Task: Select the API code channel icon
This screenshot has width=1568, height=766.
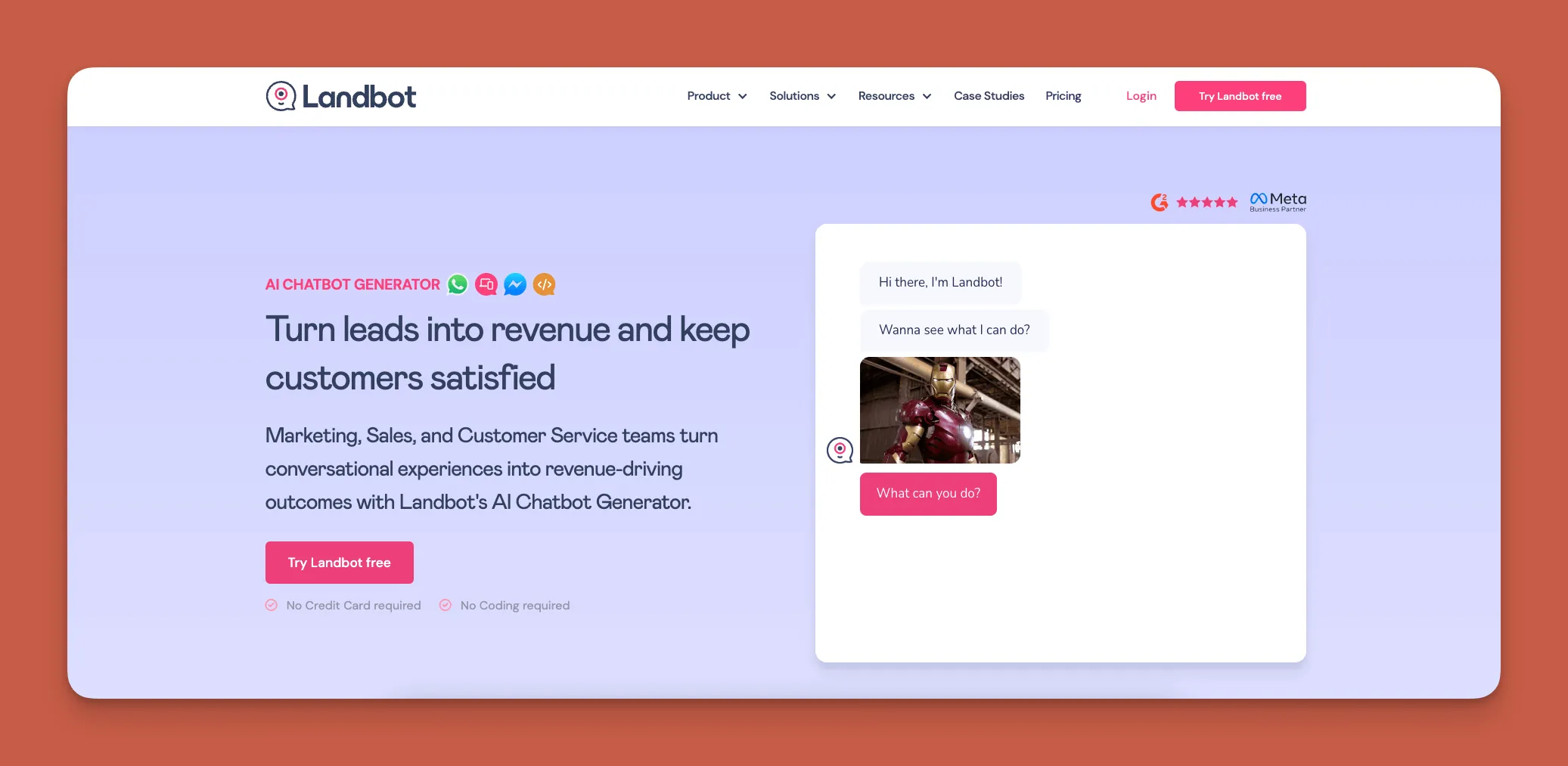Action: click(544, 284)
